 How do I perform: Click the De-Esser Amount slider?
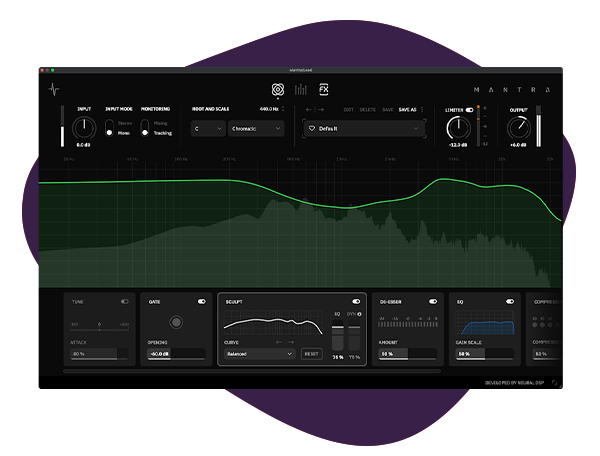[407, 354]
